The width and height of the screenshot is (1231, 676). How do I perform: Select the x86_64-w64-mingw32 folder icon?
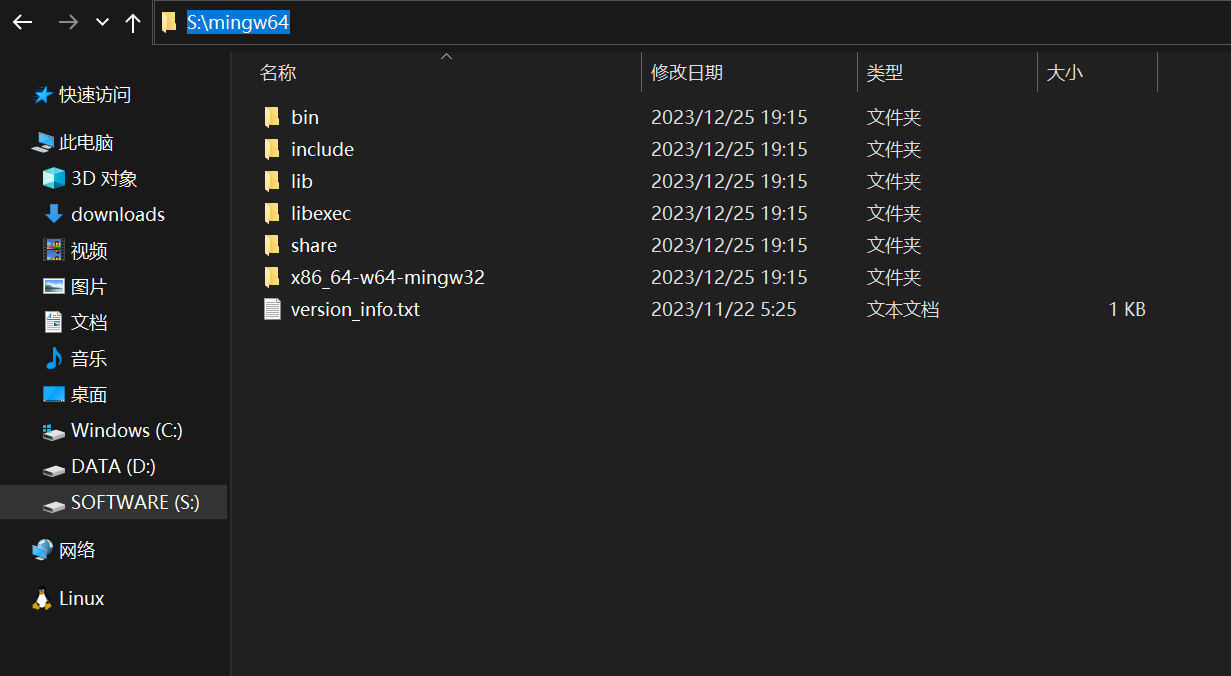(272, 277)
